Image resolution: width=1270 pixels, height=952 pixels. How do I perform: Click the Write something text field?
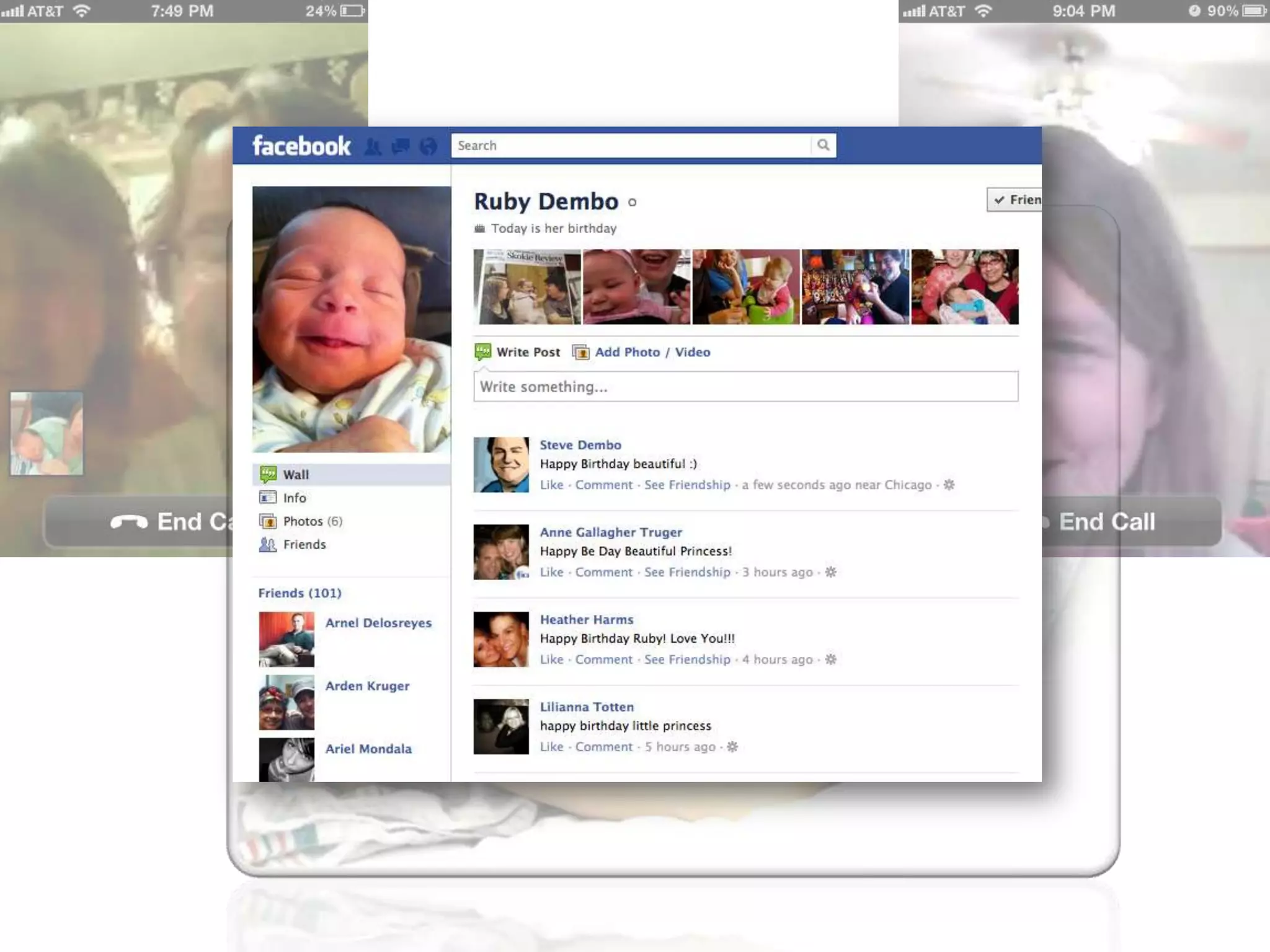[745, 387]
